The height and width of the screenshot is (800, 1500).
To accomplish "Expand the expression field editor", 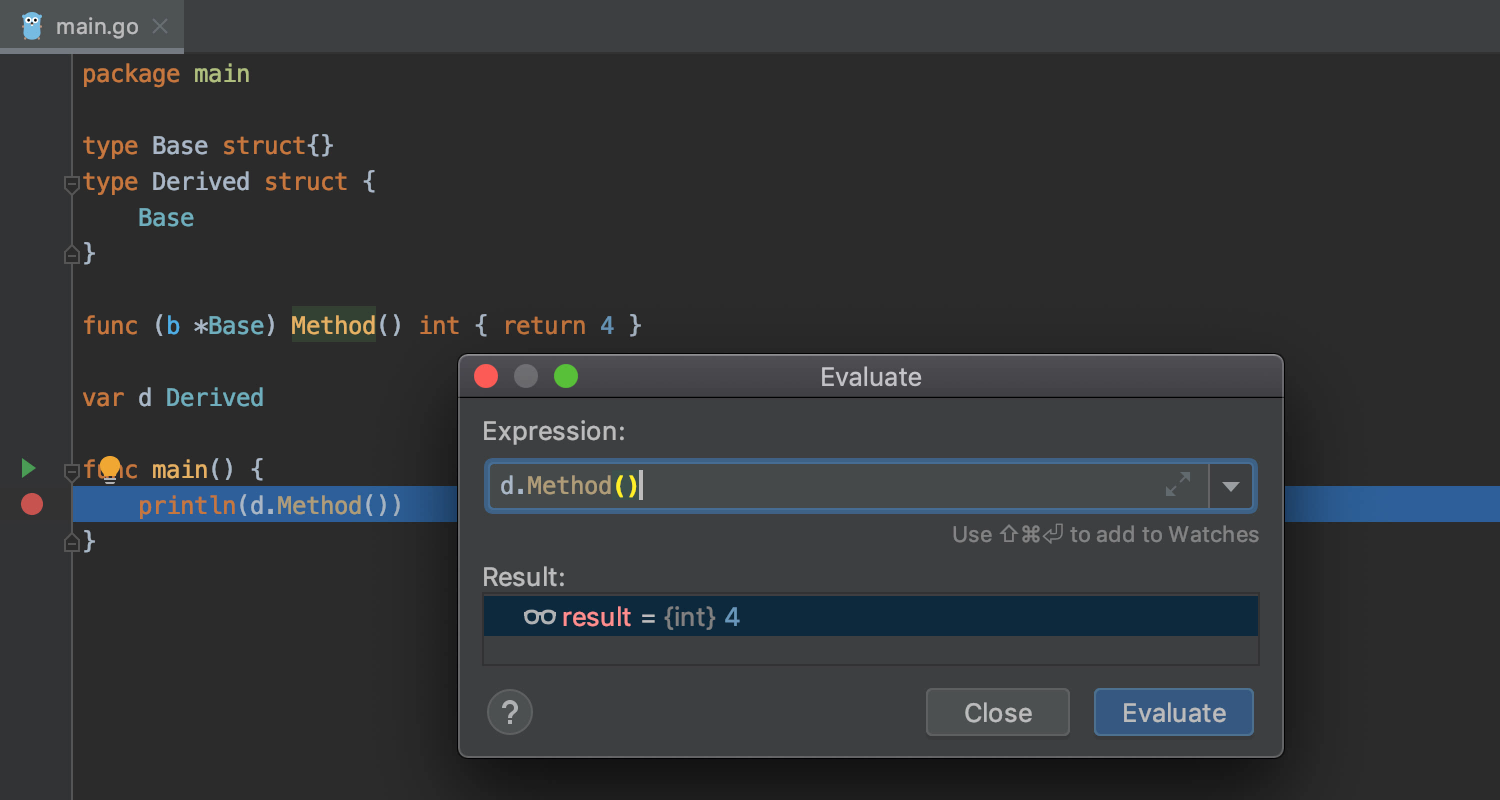I will [1178, 486].
